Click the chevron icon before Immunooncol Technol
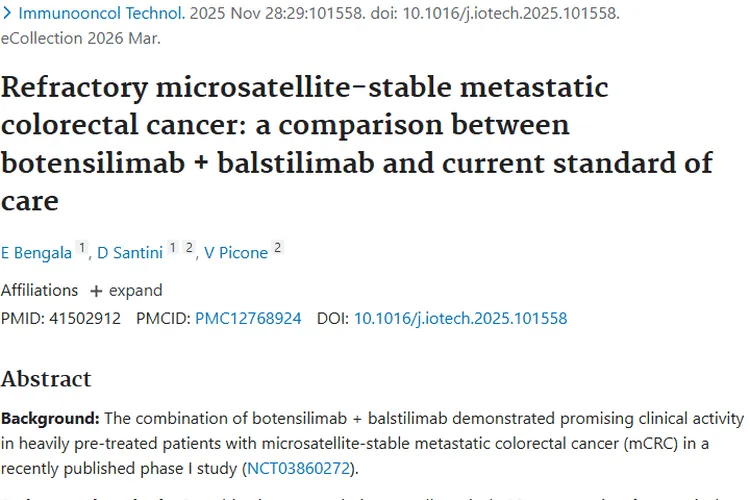750x500 pixels. coord(6,15)
